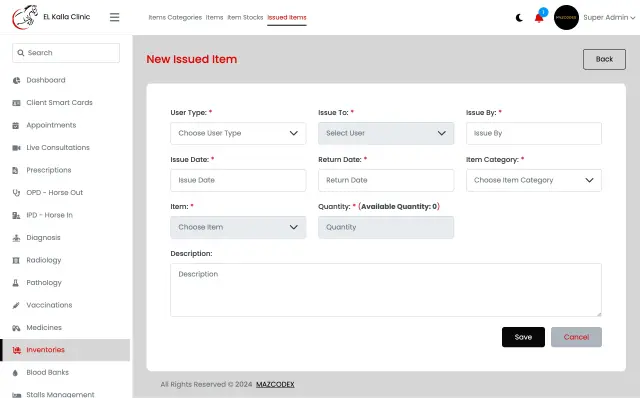Switch to the Item Stocks tab

coord(245,18)
